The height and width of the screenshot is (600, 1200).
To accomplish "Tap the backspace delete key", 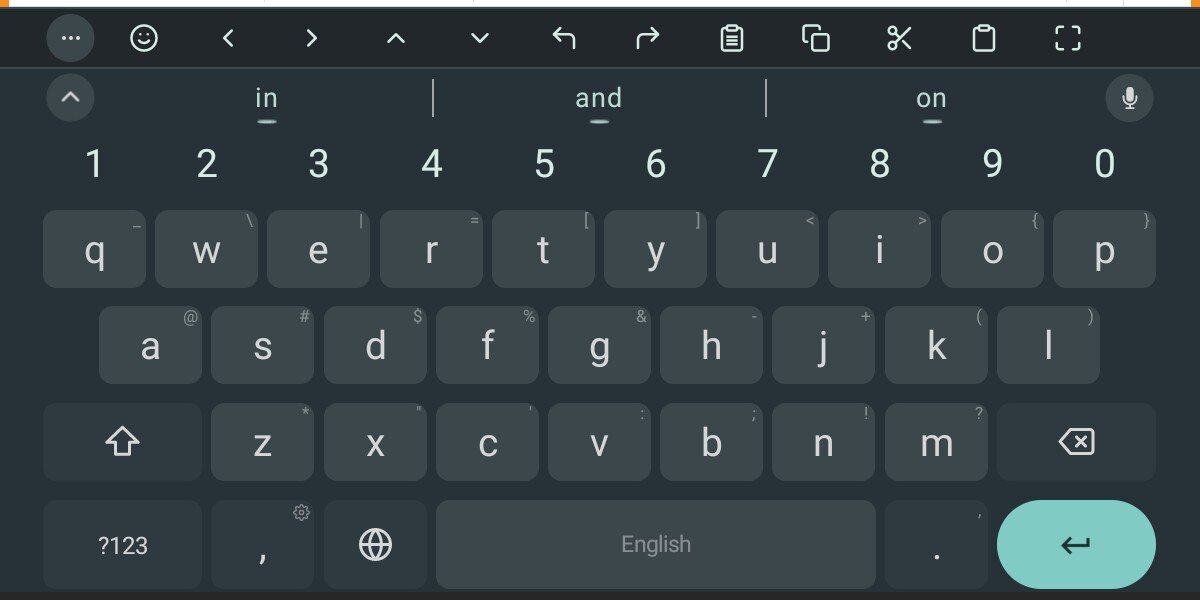I will (x=1076, y=441).
